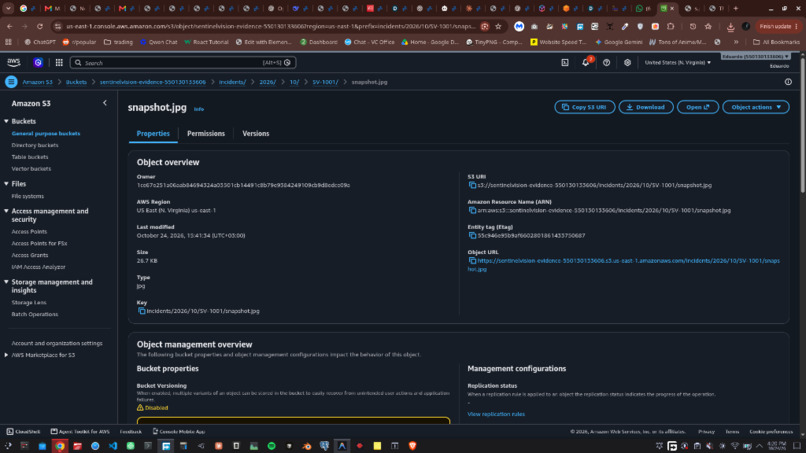Open Storage Lens in sidebar
The height and width of the screenshot is (453, 806).
29,302
